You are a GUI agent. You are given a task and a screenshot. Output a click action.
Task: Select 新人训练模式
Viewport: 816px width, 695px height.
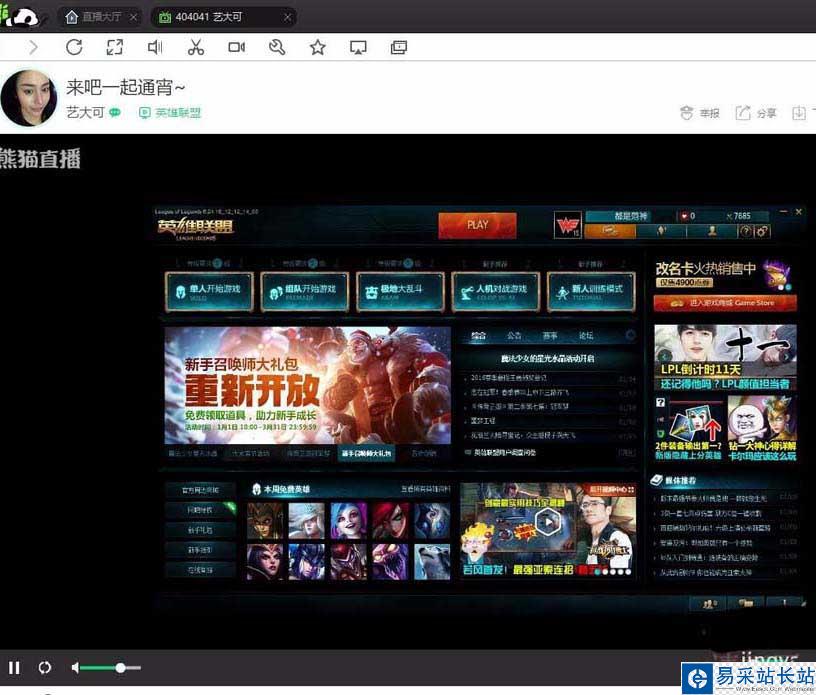[x=591, y=292]
